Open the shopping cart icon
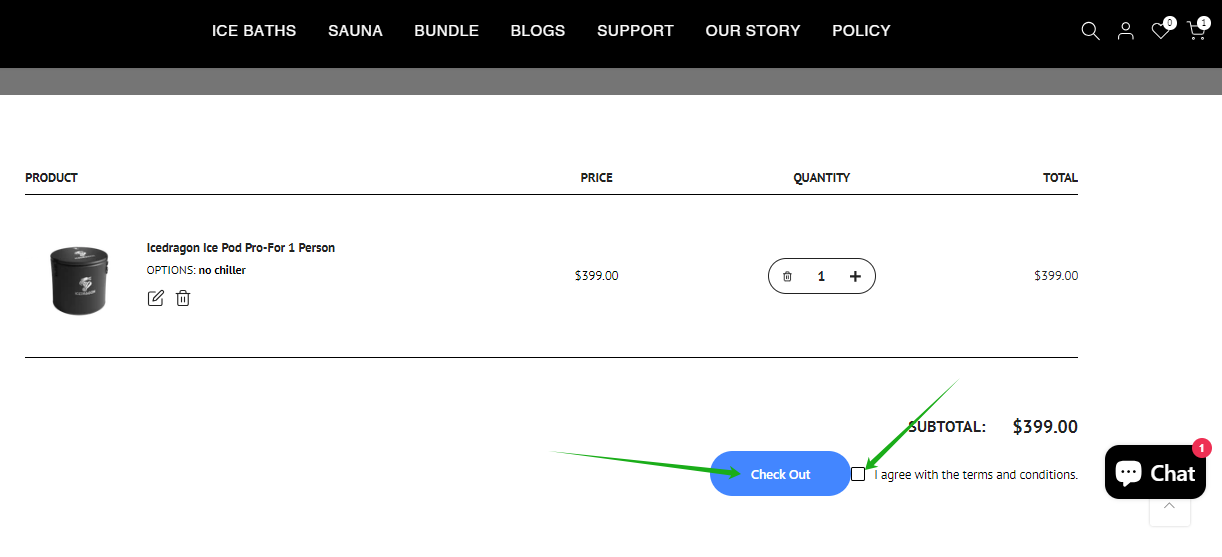This screenshot has width=1222, height=557. [x=1195, y=31]
